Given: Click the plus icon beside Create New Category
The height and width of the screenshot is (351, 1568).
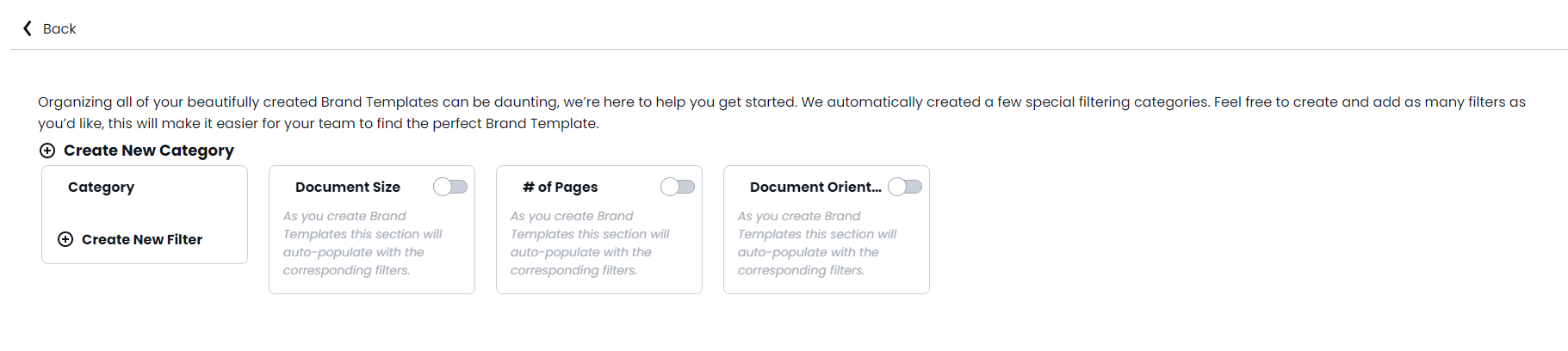Looking at the screenshot, I should coord(47,151).
